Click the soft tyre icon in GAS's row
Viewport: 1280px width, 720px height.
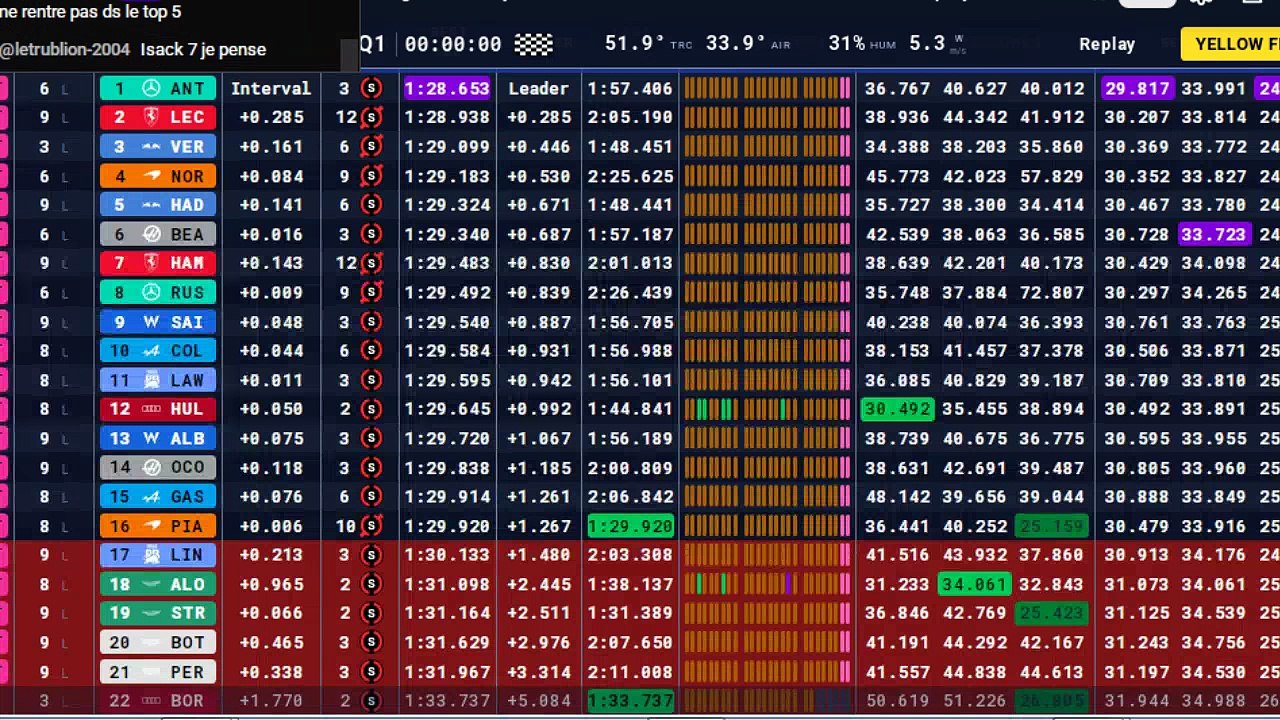pyautogui.click(x=372, y=497)
